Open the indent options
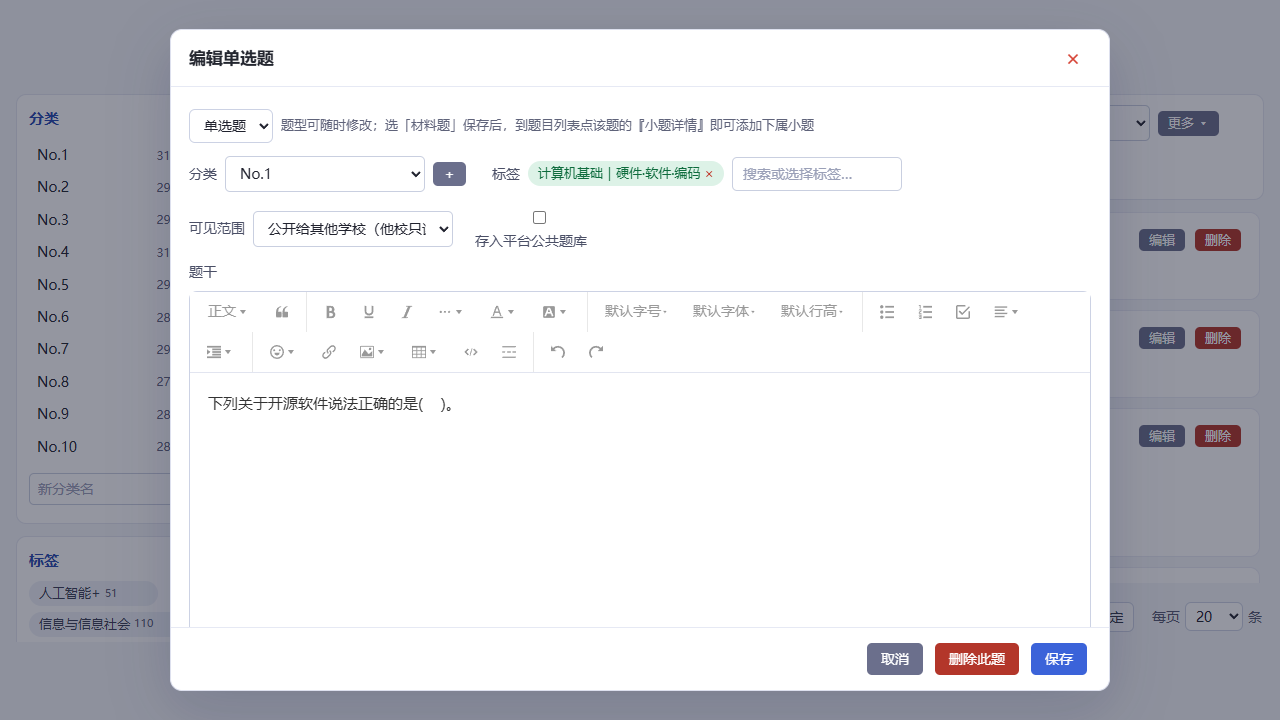This screenshot has height=720, width=1280. point(218,352)
